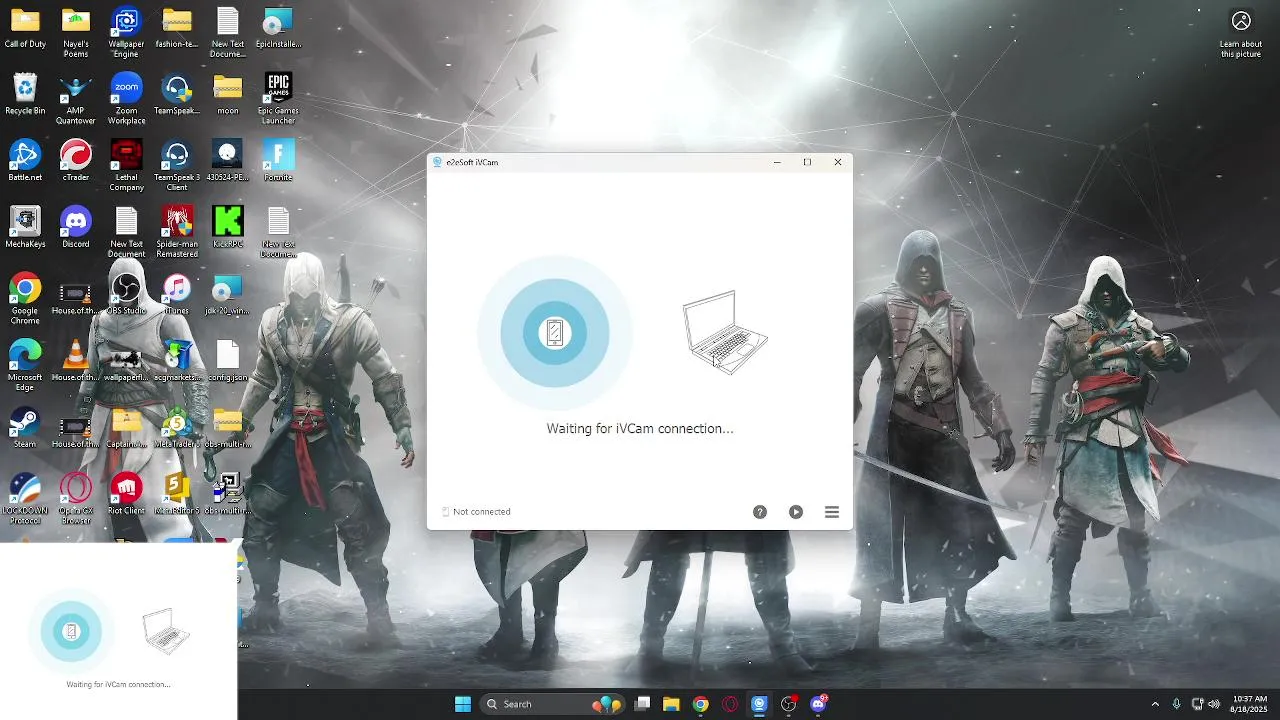Image resolution: width=1280 pixels, height=720 pixels.
Task: Launch Microsoft Edge desktop shortcut
Action: [25, 365]
